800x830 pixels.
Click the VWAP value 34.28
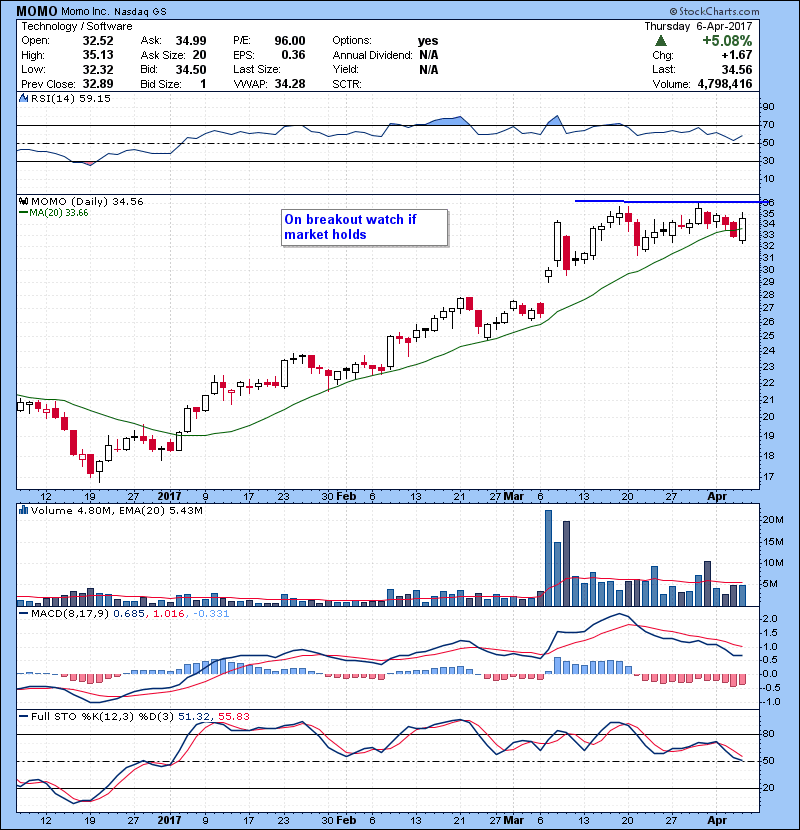[x=290, y=84]
